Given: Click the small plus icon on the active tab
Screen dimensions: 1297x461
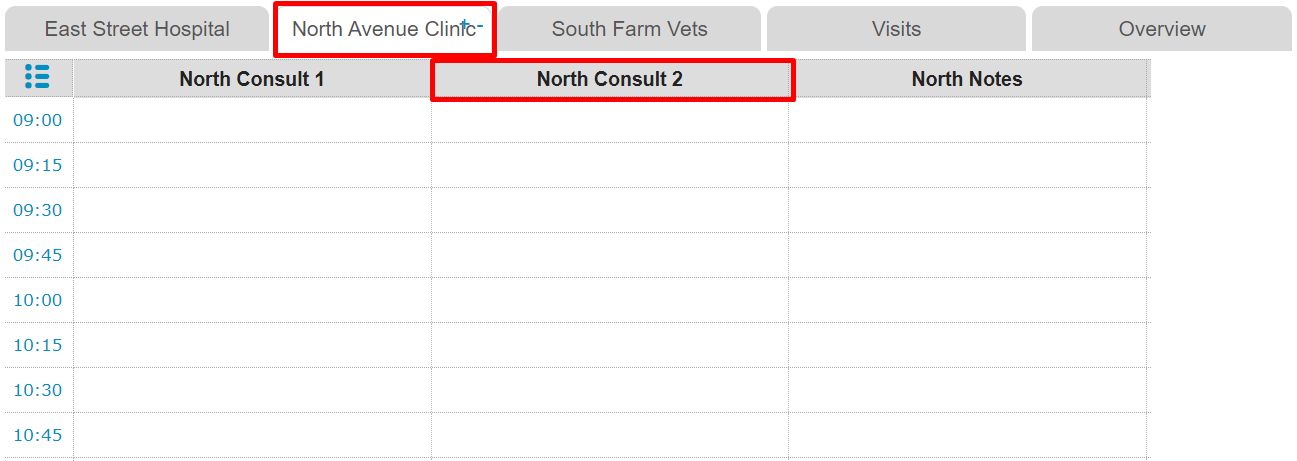Looking at the screenshot, I should click(x=464, y=23).
